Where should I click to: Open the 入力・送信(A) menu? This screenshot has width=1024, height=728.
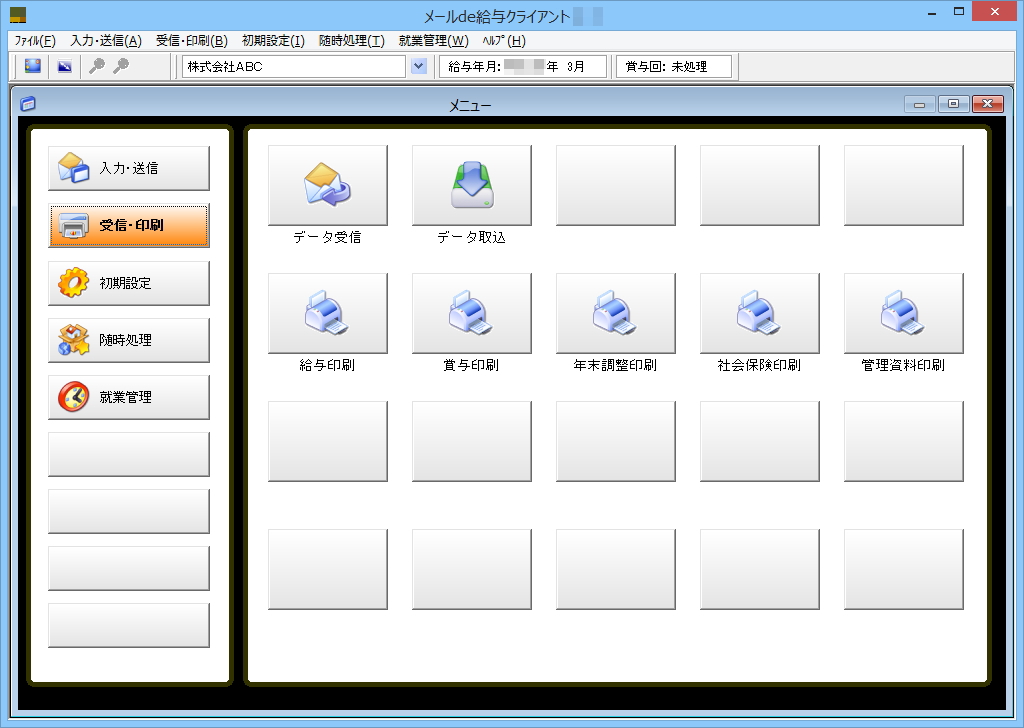[106, 41]
